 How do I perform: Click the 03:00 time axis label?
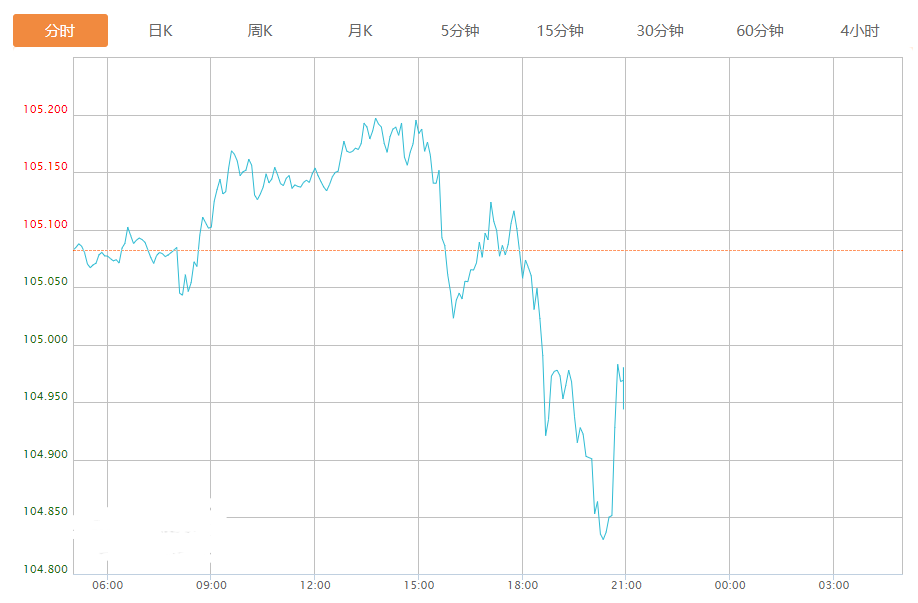tap(834, 585)
